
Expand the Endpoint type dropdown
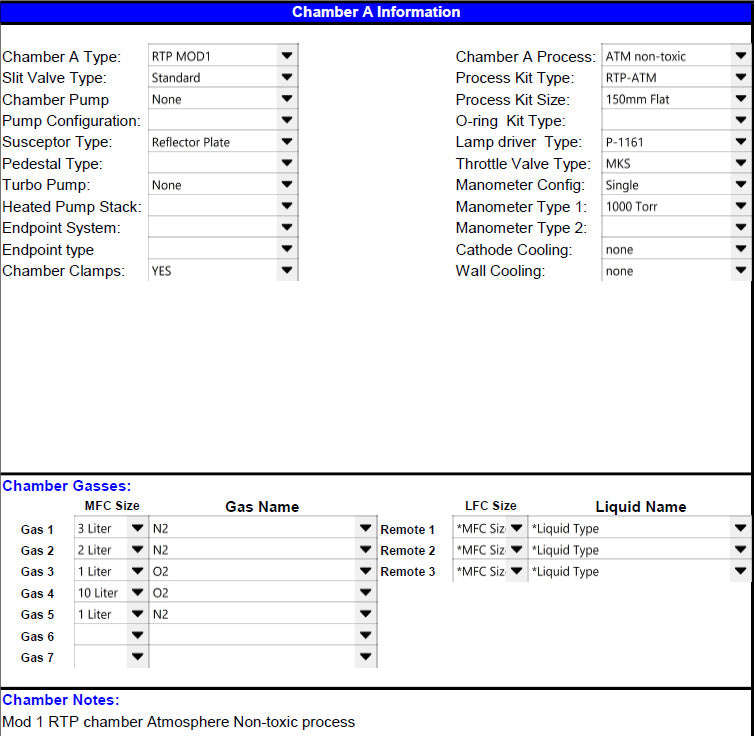coord(287,249)
